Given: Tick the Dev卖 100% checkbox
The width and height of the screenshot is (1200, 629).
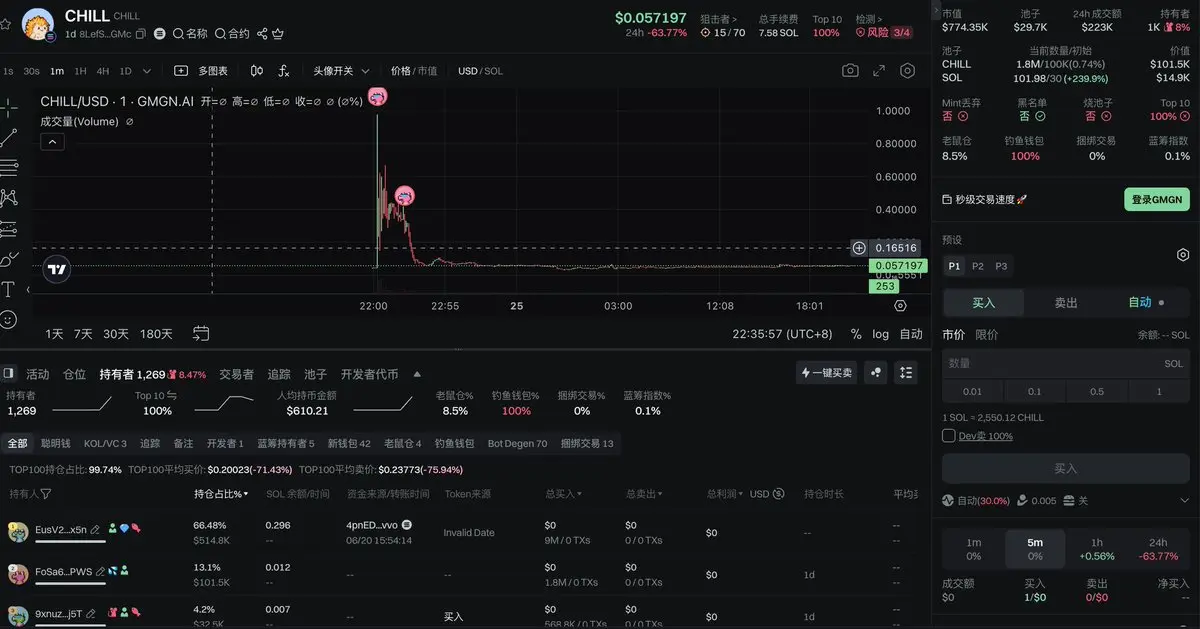Looking at the screenshot, I should point(949,436).
